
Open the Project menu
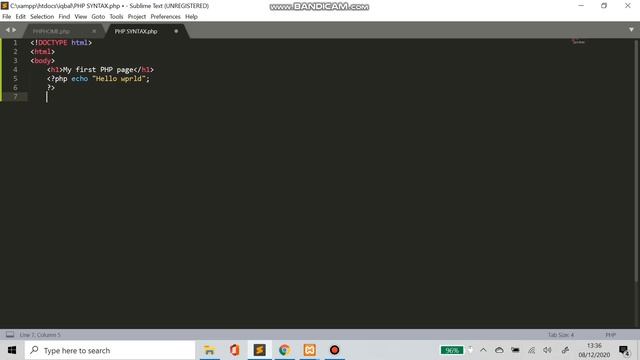point(137,17)
